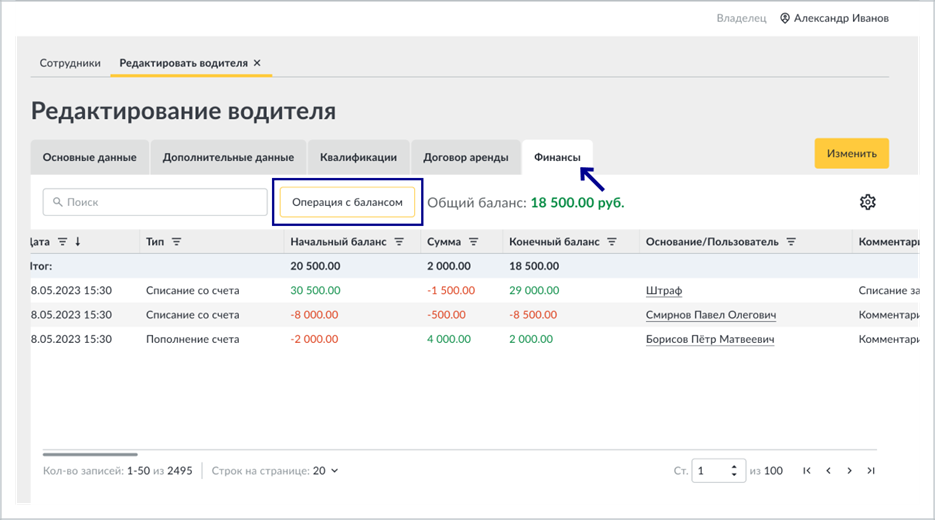Go to next page arrow

click(849, 471)
